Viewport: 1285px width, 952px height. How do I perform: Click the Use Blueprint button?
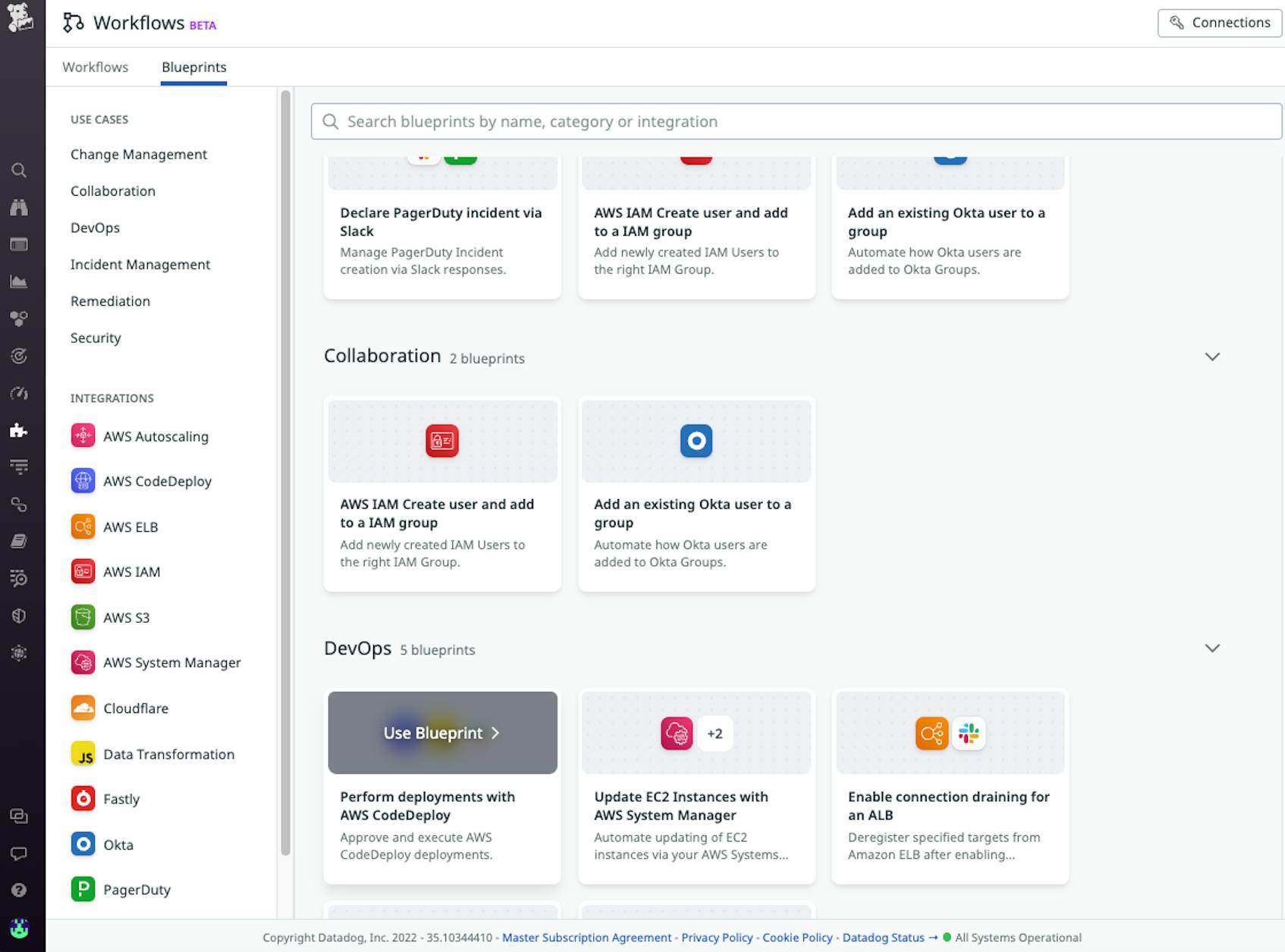(441, 733)
